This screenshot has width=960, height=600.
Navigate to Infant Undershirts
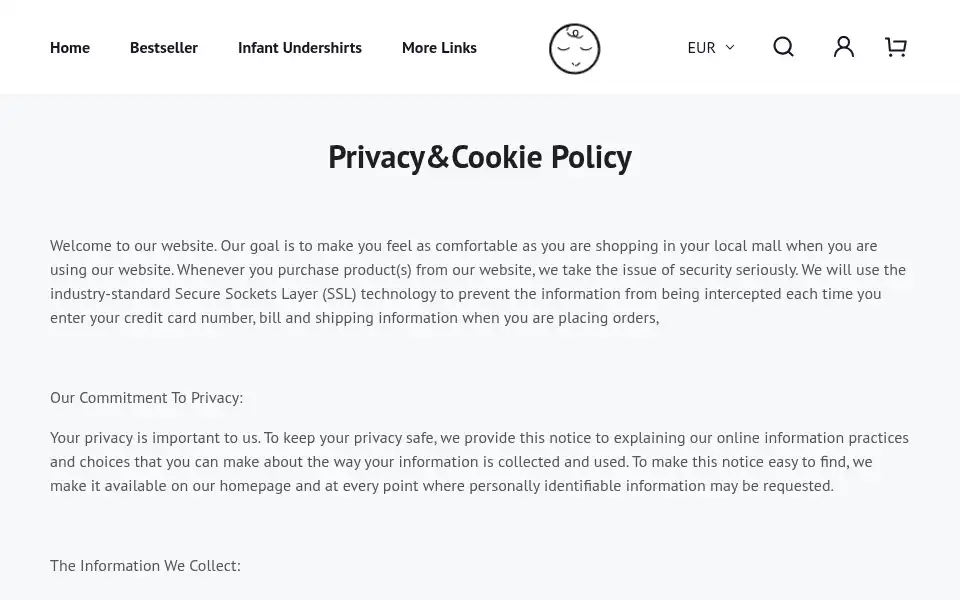tap(299, 48)
